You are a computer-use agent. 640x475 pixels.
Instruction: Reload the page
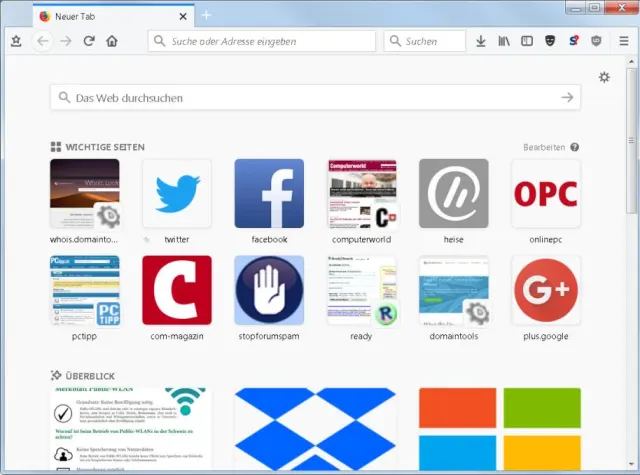[x=89, y=41]
